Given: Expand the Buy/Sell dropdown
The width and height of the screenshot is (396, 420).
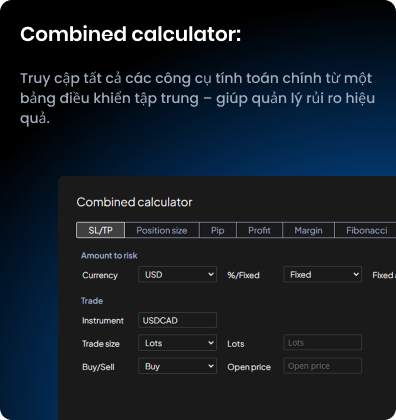Looking at the screenshot, I should pyautogui.click(x=177, y=366).
